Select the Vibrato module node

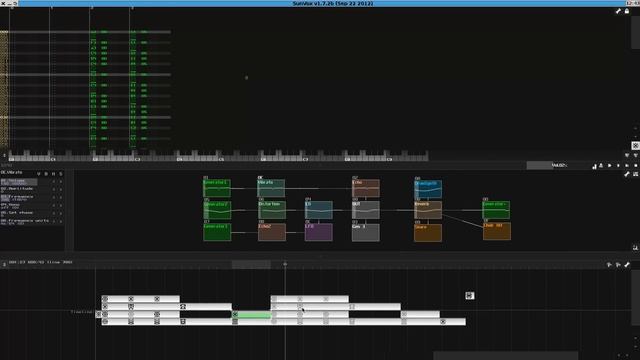pos(271,188)
